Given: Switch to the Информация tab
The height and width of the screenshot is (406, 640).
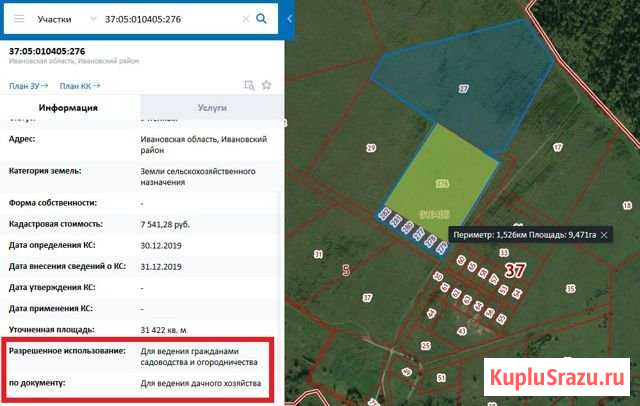Looking at the screenshot, I should tap(68, 108).
